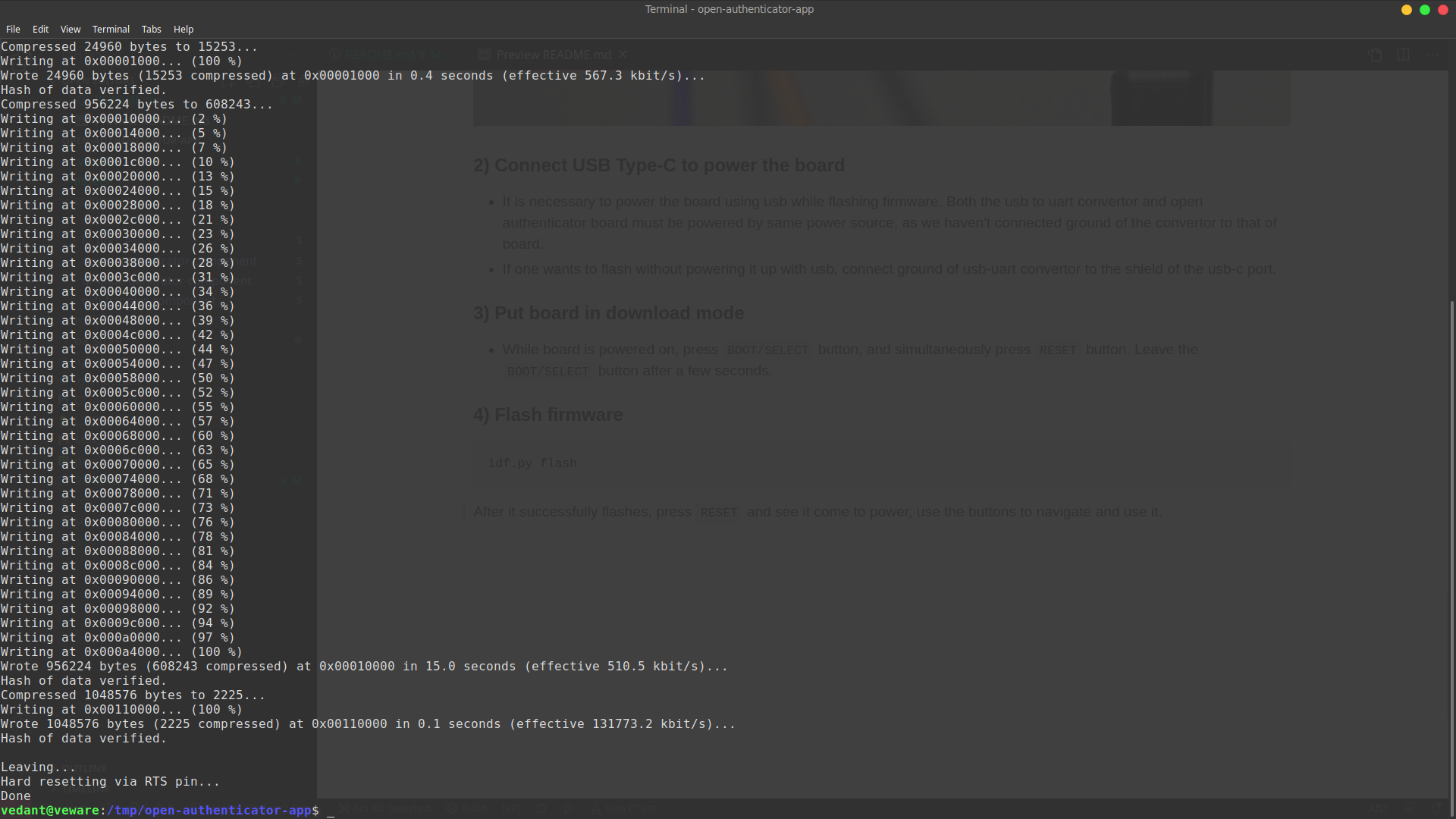The width and height of the screenshot is (1456, 819).
Task: Open the Tabs menu
Action: point(151,29)
